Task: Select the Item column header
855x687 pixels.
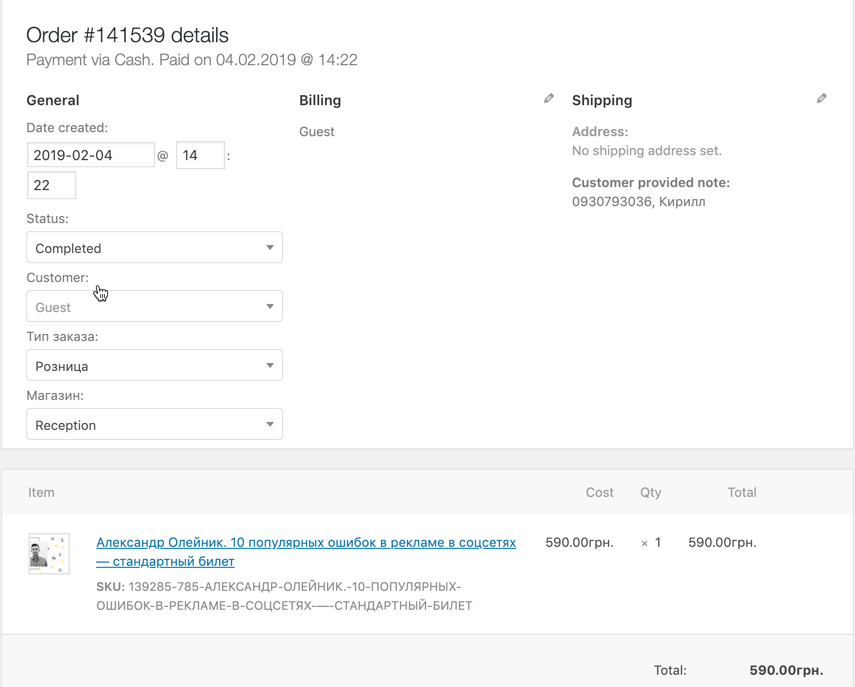Action: point(41,492)
